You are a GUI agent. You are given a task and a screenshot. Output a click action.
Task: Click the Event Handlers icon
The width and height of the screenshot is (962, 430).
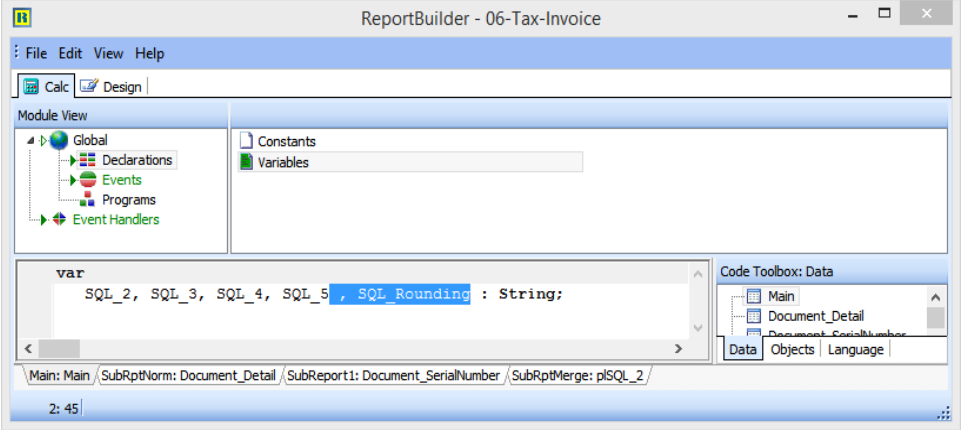(59, 220)
